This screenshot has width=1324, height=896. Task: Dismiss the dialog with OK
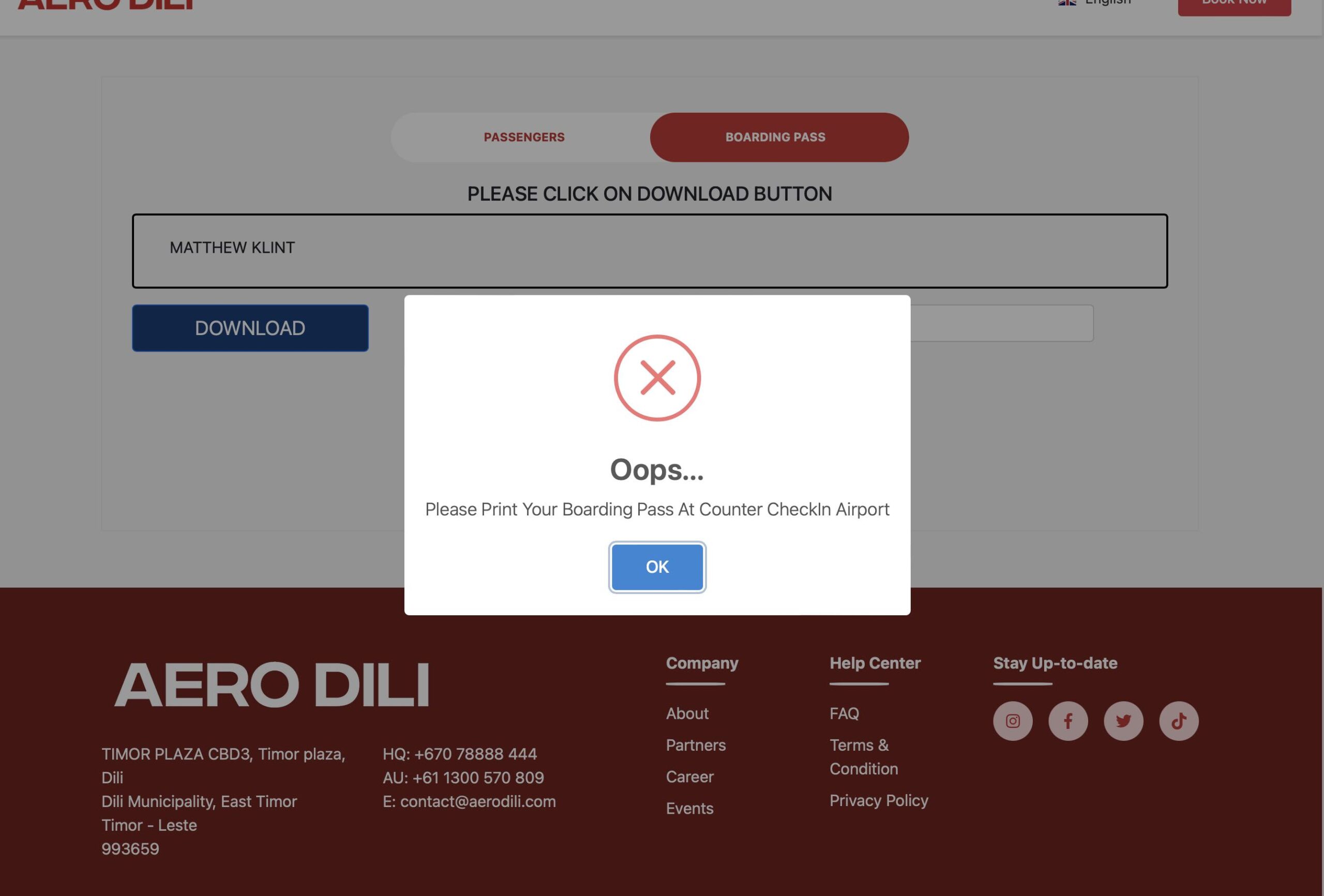click(x=657, y=567)
